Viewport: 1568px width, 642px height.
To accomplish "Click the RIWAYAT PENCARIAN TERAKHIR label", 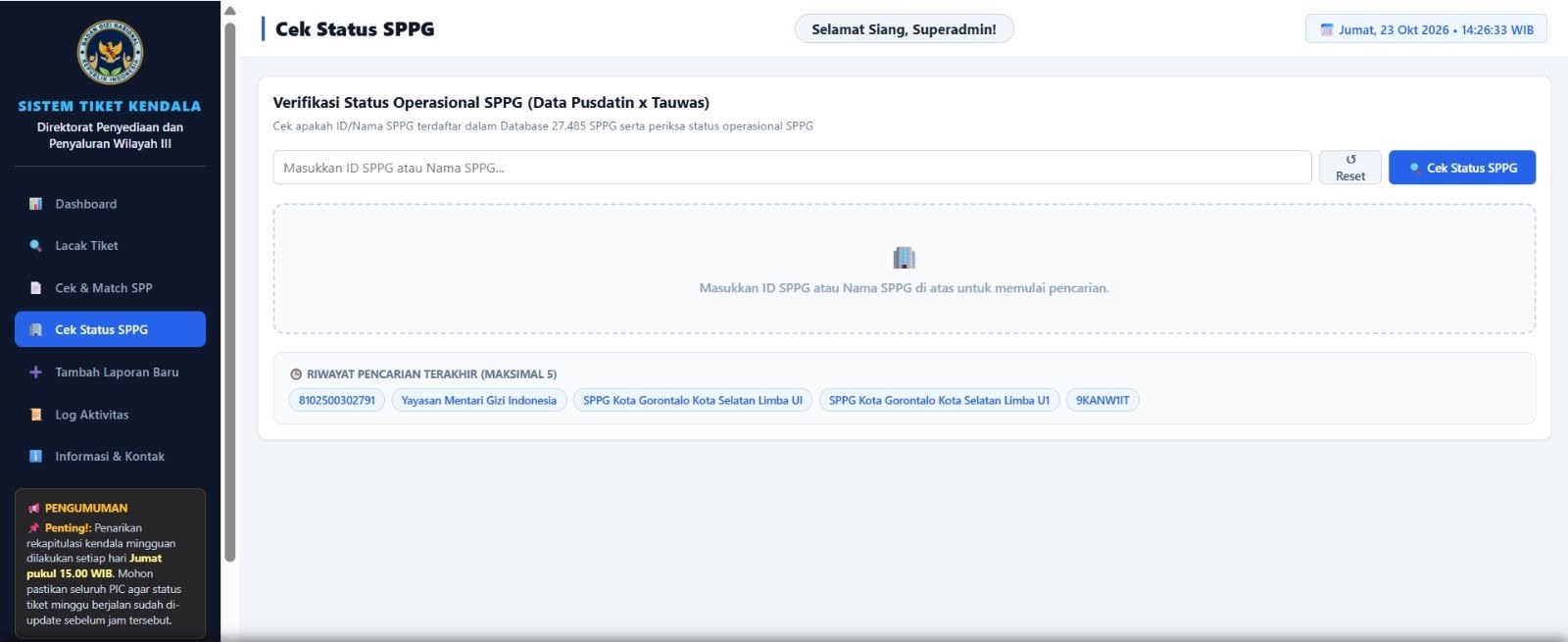I will (x=431, y=374).
